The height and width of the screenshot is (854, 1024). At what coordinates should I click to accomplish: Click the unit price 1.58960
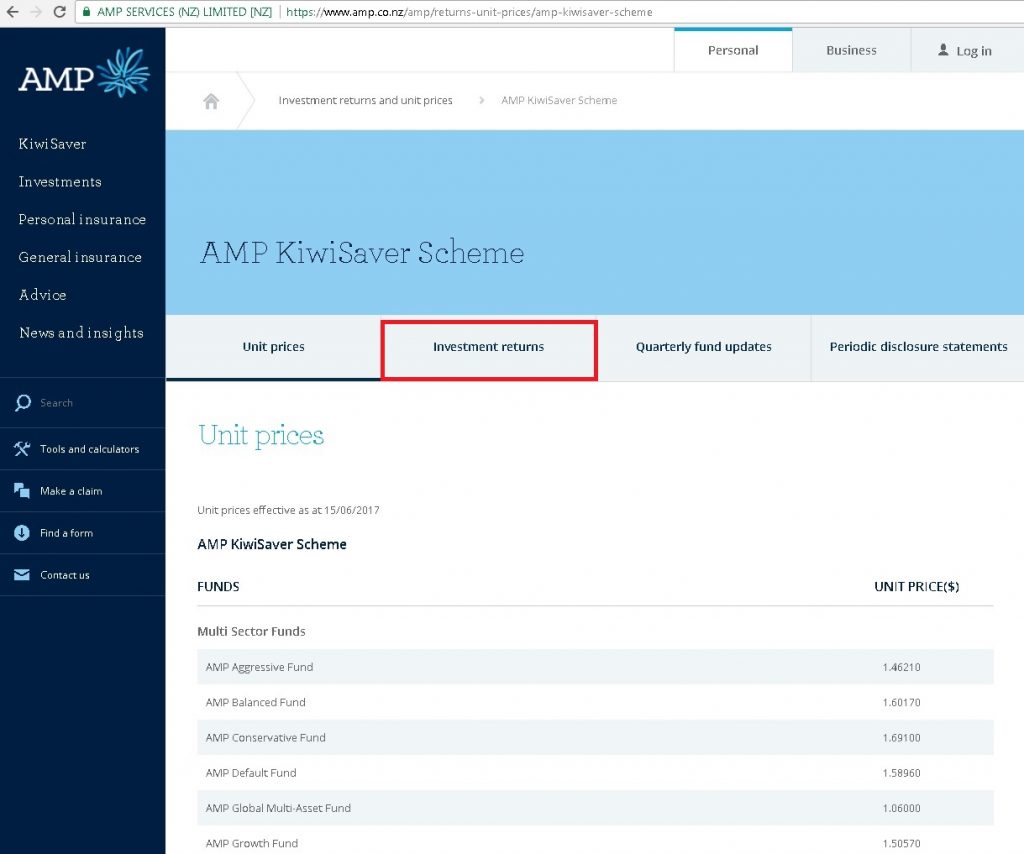(x=901, y=773)
